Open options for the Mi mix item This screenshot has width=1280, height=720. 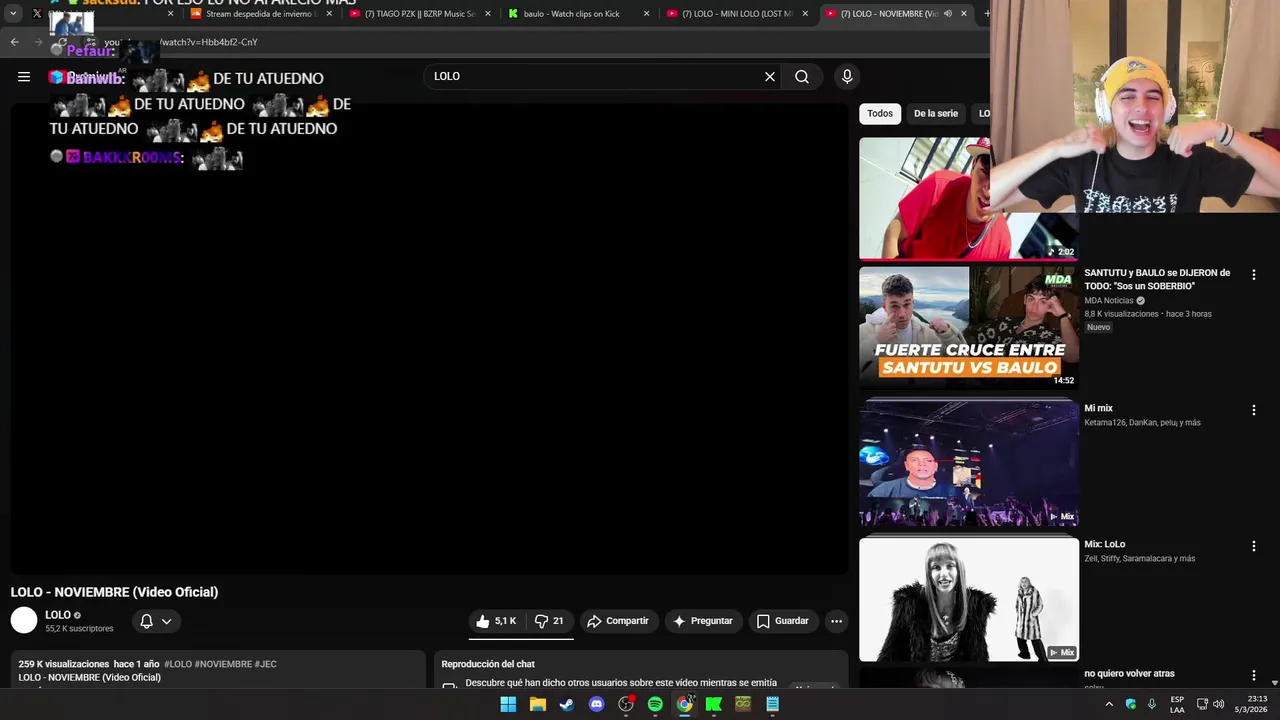pyautogui.click(x=1253, y=410)
